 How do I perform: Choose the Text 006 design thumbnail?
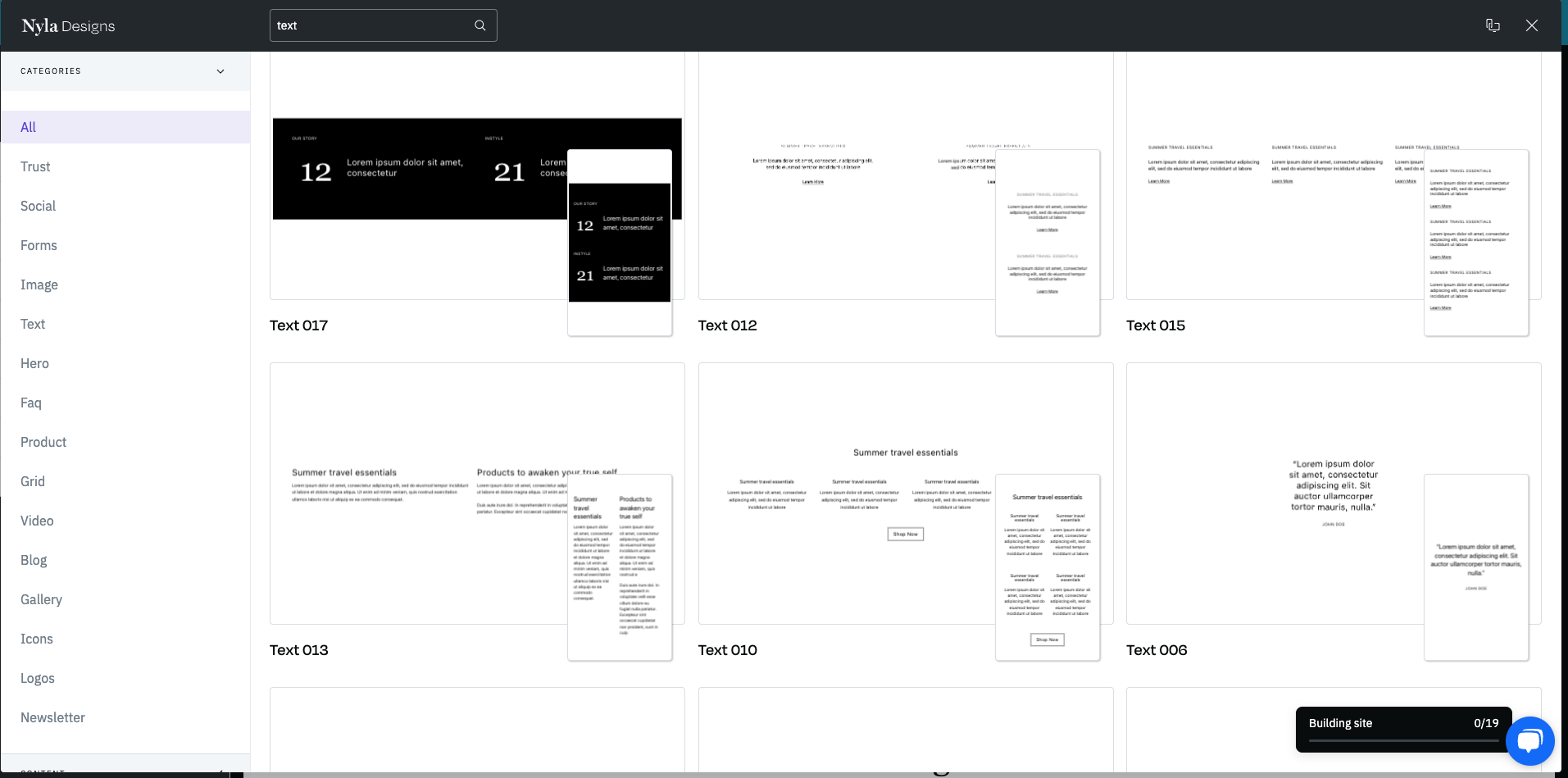pos(1334,494)
